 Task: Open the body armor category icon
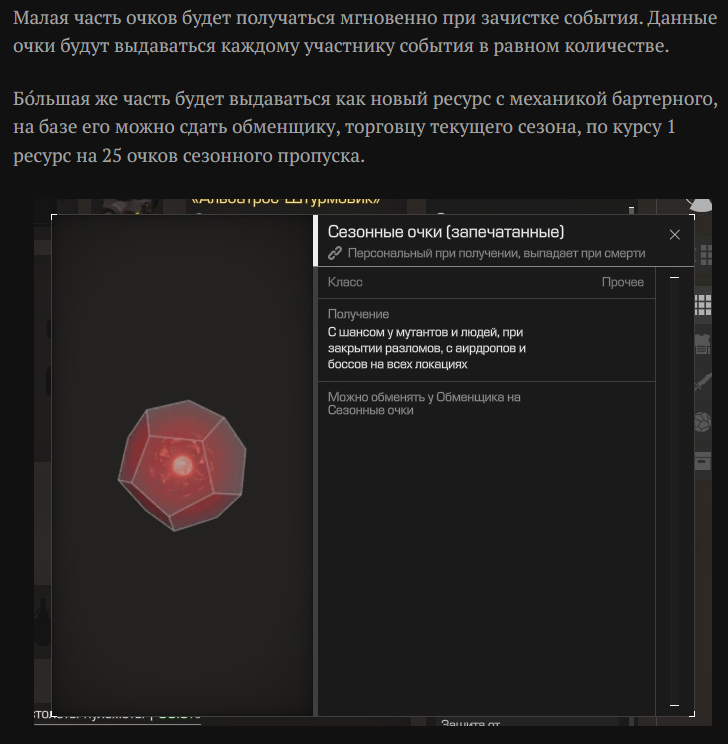point(703,344)
